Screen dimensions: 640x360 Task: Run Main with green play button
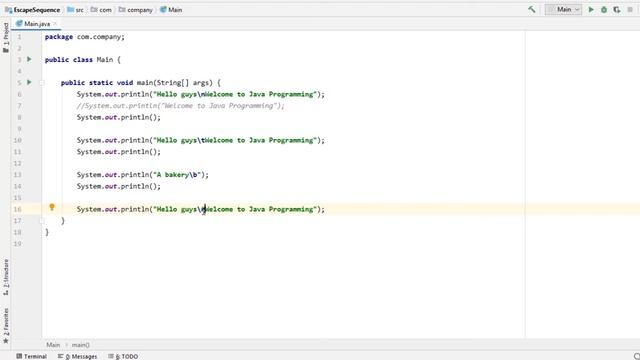(x=591, y=9)
